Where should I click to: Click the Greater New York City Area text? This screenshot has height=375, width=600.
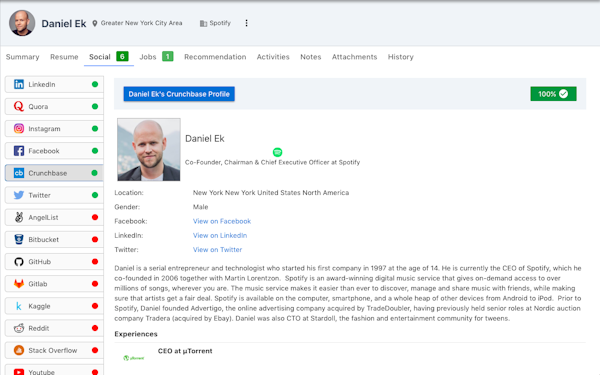(x=142, y=23)
